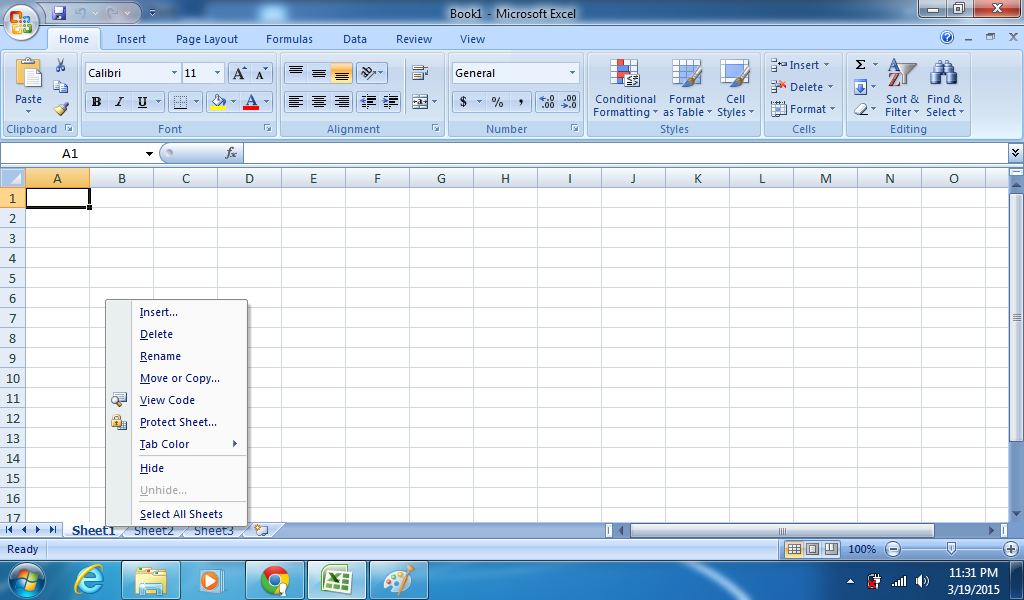The height and width of the screenshot is (600, 1024).
Task: Click the Copy icon in Clipboard group
Action: [61, 87]
